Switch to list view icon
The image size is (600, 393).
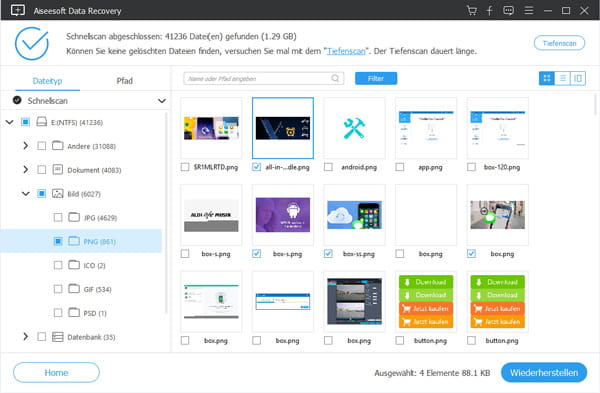click(562, 78)
